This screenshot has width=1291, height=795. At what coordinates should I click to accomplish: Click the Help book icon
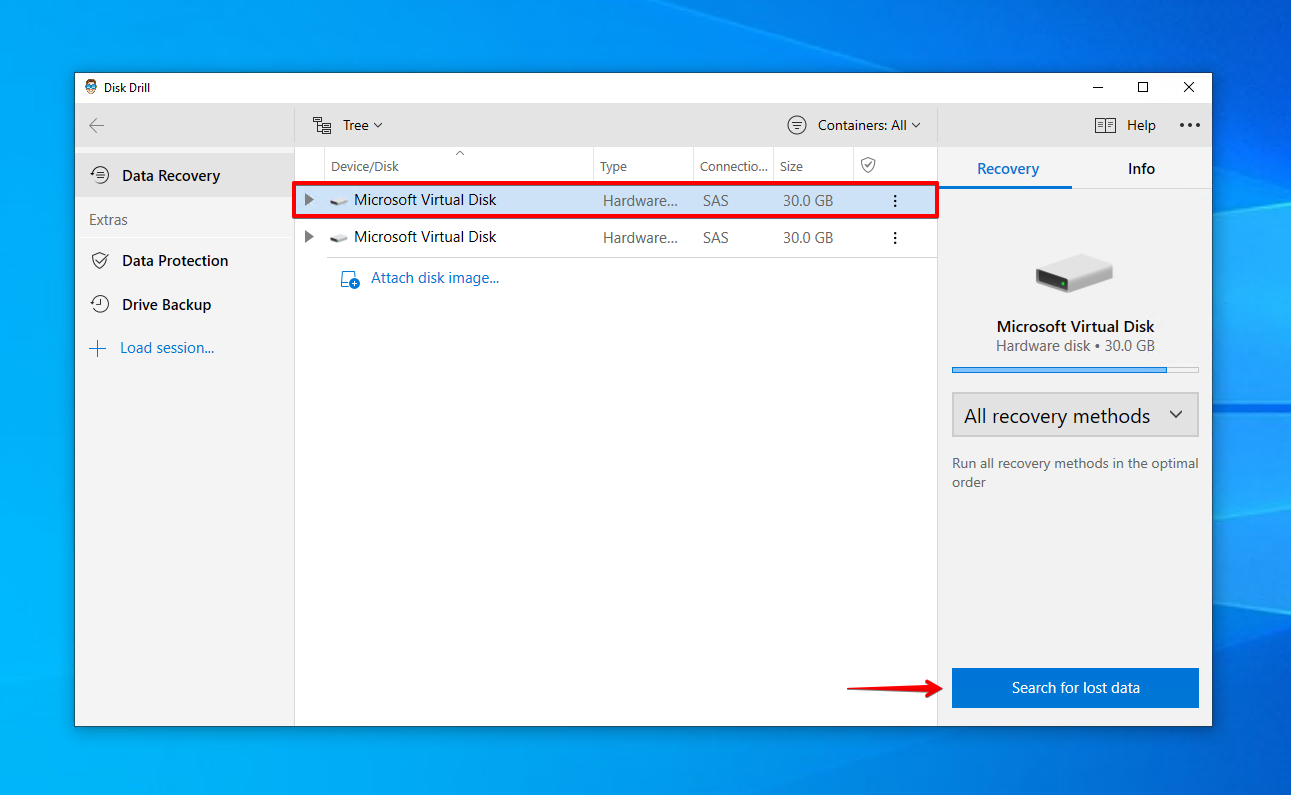(x=1105, y=125)
